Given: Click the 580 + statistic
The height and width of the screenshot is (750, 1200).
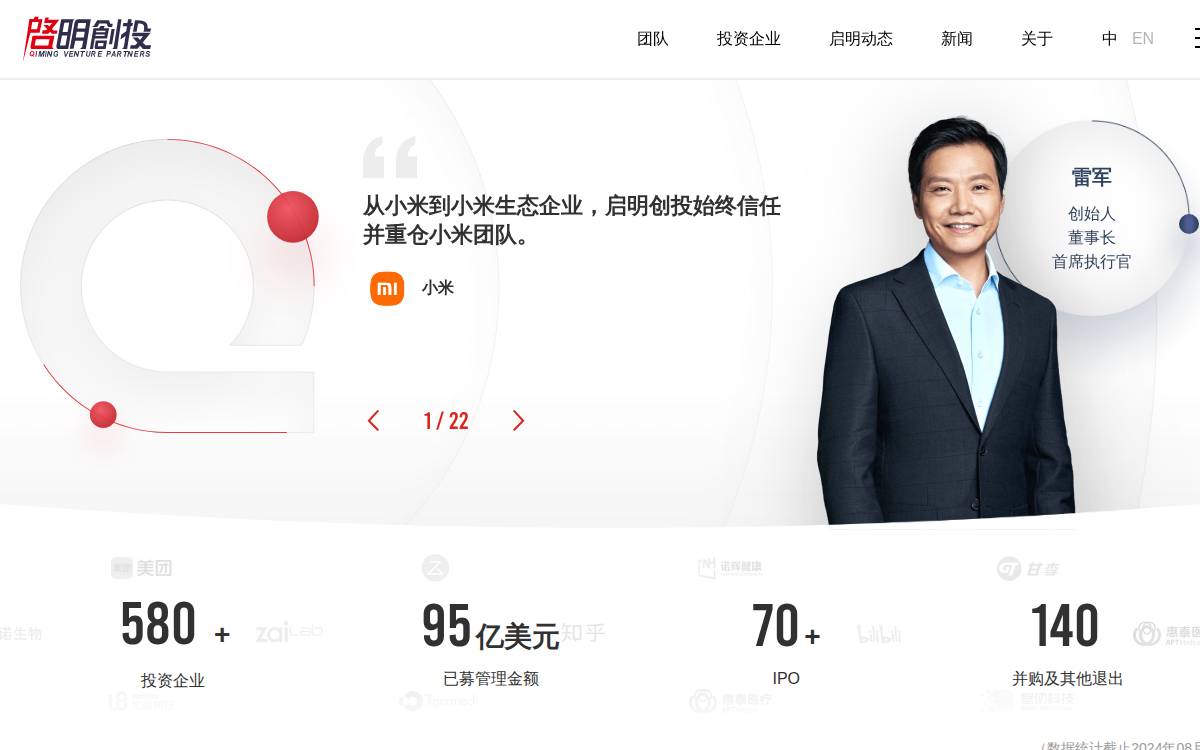Looking at the screenshot, I should tap(175, 625).
